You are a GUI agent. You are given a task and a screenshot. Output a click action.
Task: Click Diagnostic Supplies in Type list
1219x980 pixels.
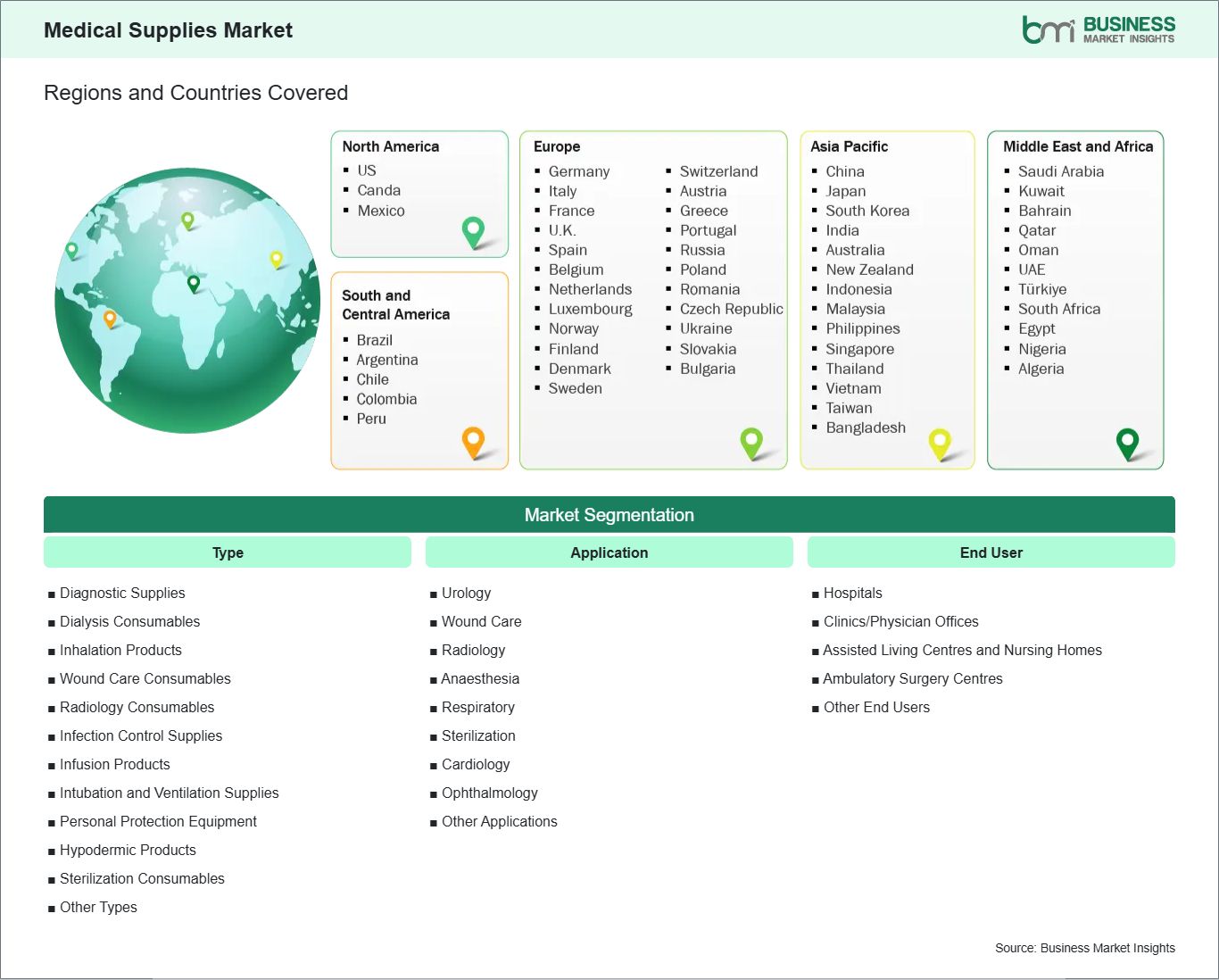(122, 593)
